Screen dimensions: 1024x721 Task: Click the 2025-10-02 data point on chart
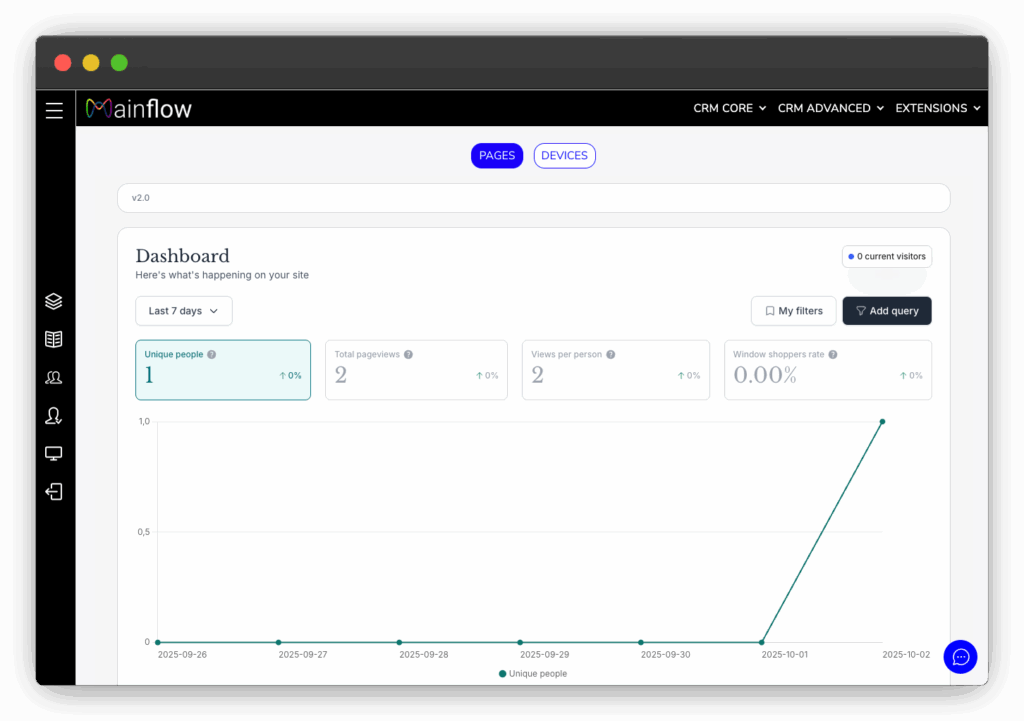(882, 421)
